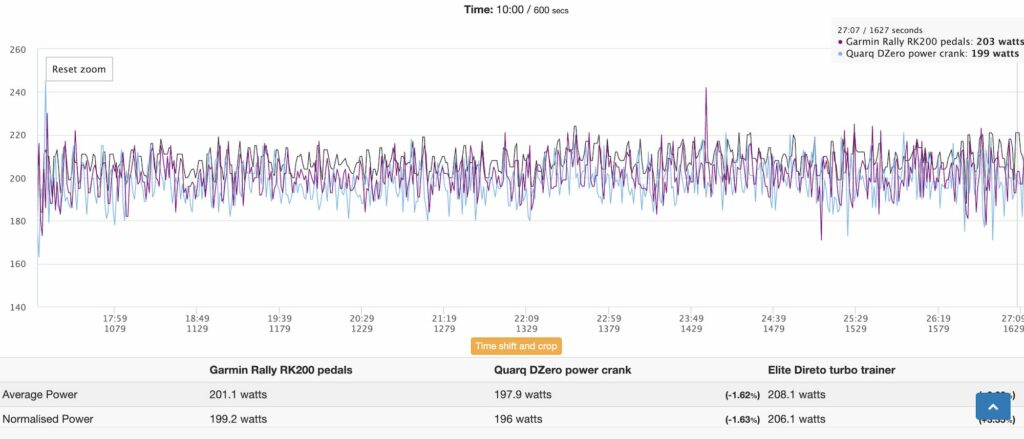Click the 260 y-axis label
This screenshot has height=439, width=1024.
pos(18,49)
